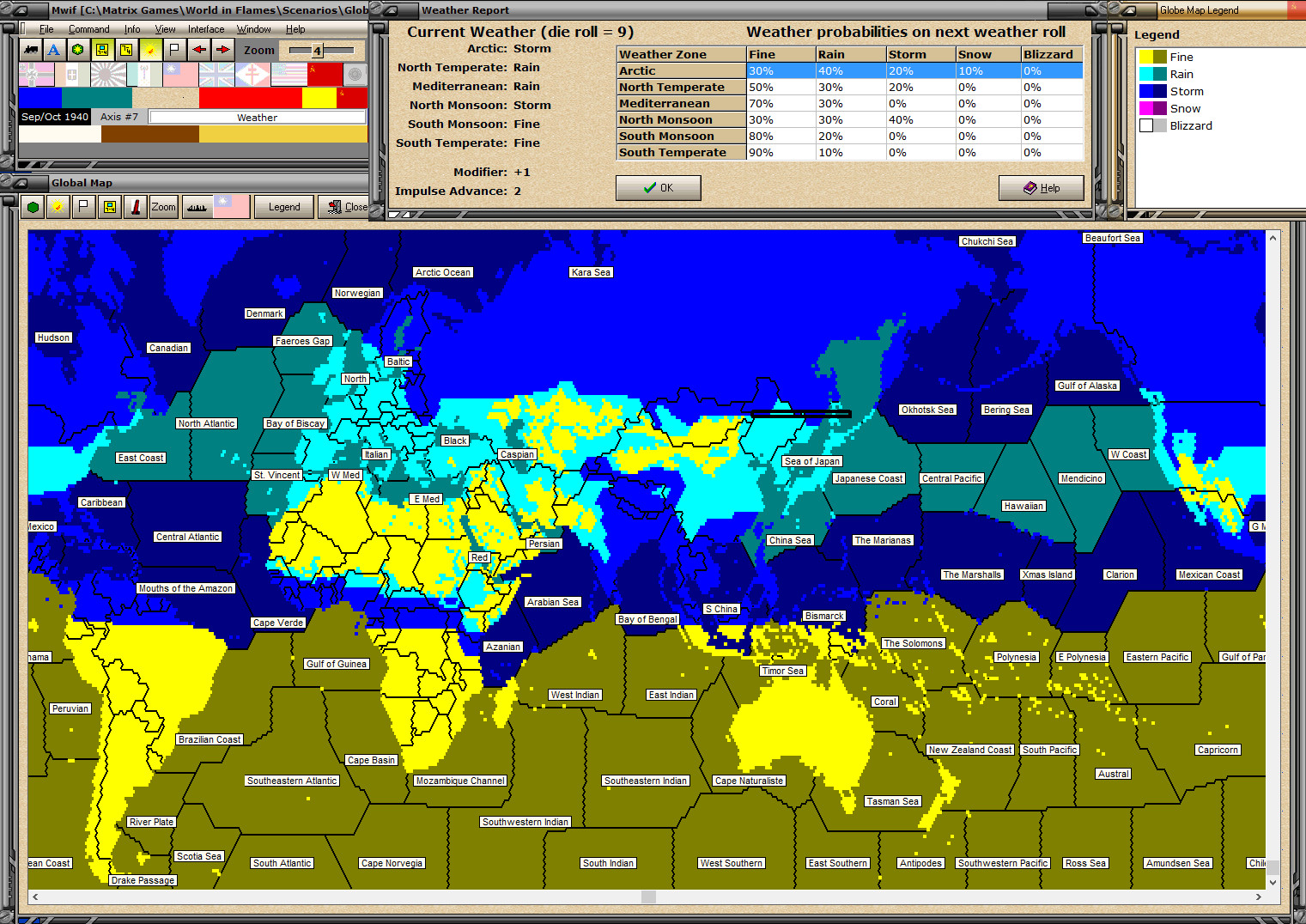This screenshot has width=1306, height=924.
Task: Click the Hawaiian sea area label
Action: click(1024, 506)
